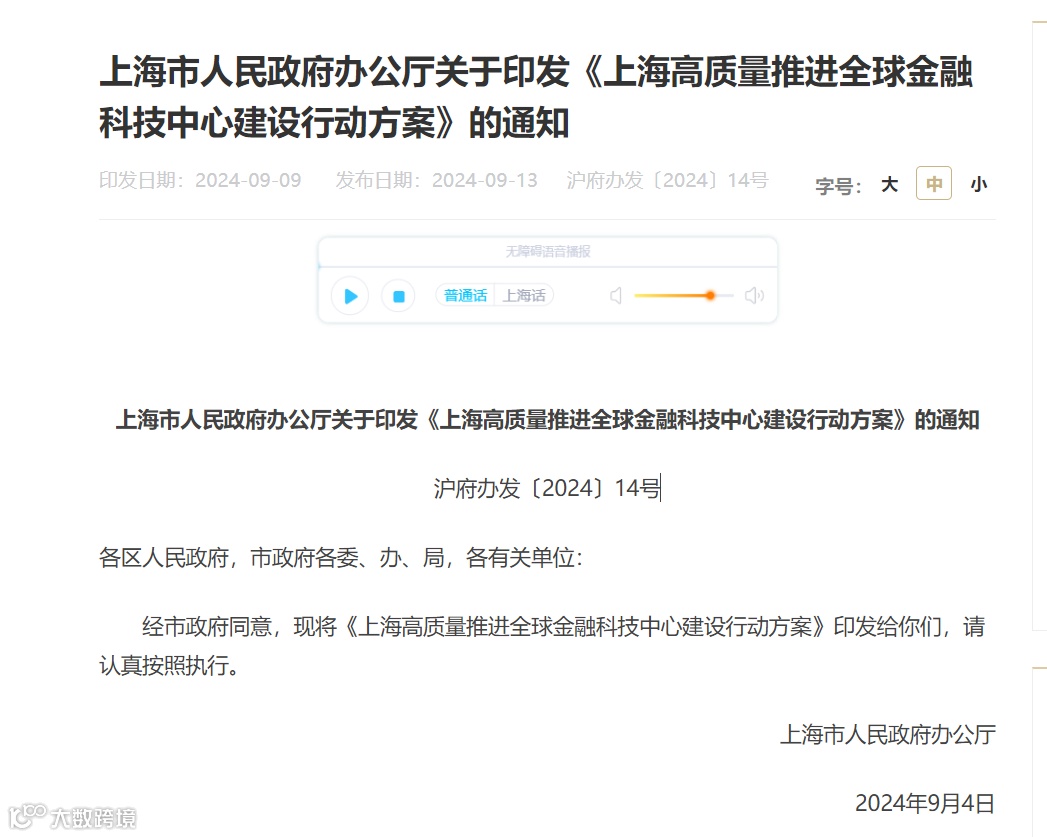Click the large page title headline

[x=536, y=97]
